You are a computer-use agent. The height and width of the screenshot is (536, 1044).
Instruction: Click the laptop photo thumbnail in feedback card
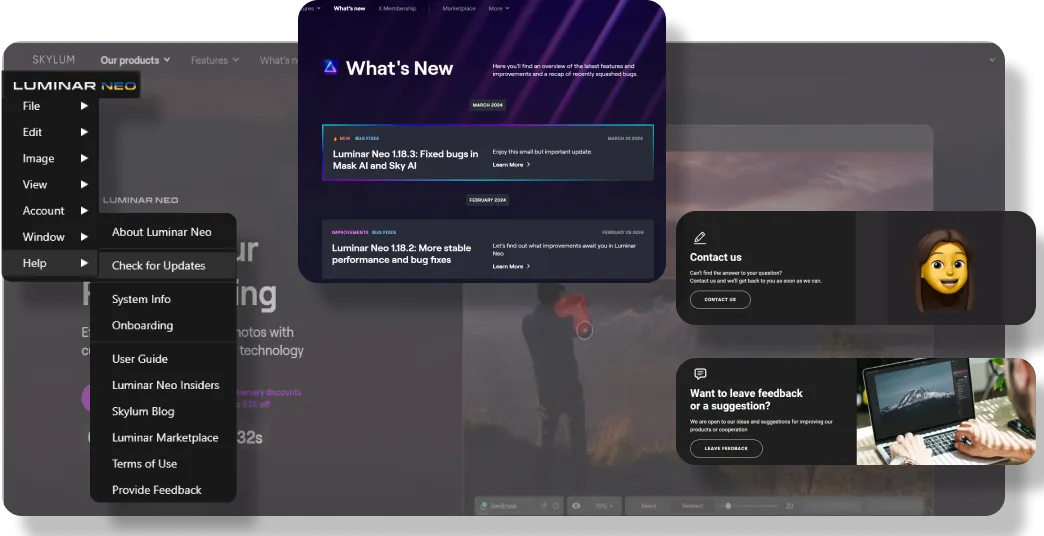click(946, 411)
